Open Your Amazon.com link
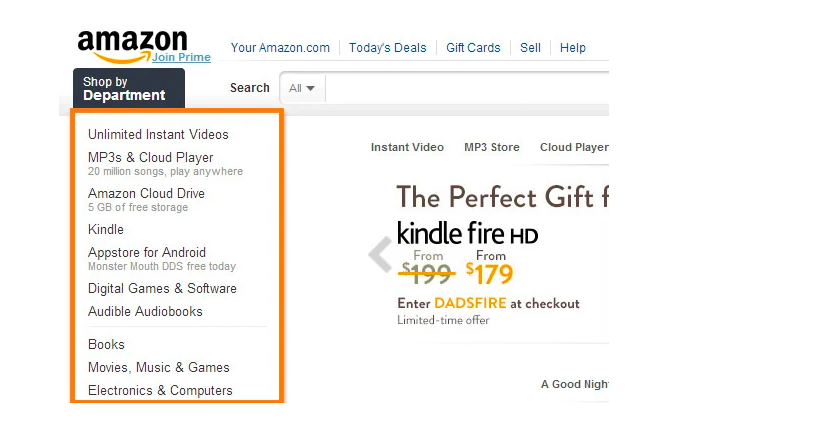Viewport: 824px width, 432px height. pyautogui.click(x=280, y=48)
